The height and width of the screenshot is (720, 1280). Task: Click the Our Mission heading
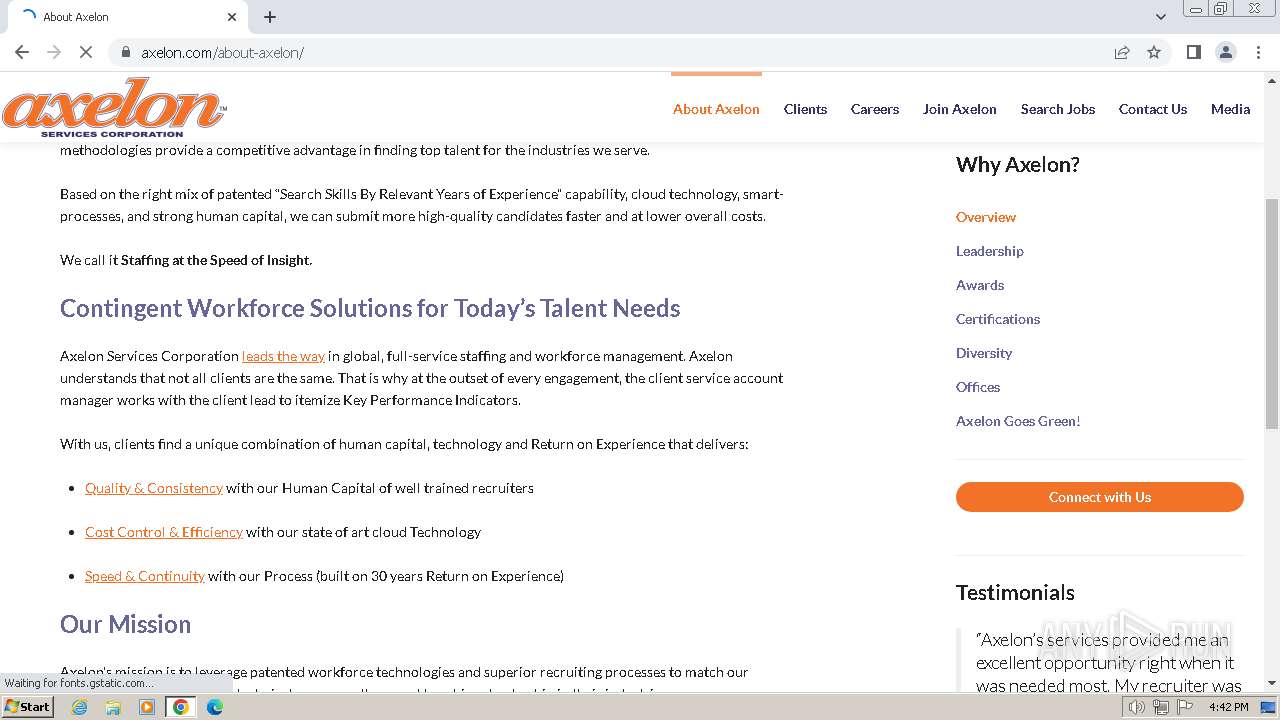pos(125,624)
